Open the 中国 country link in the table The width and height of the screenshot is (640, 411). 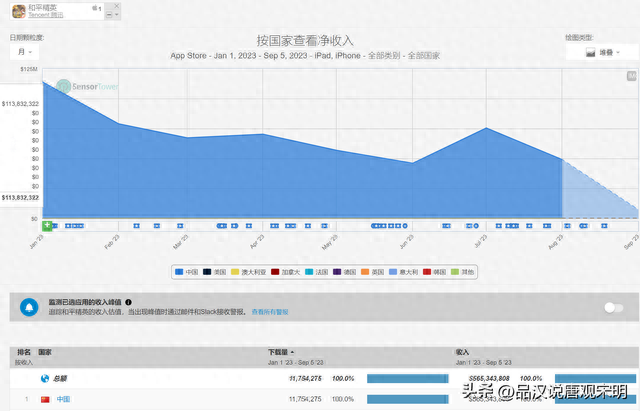63,399
